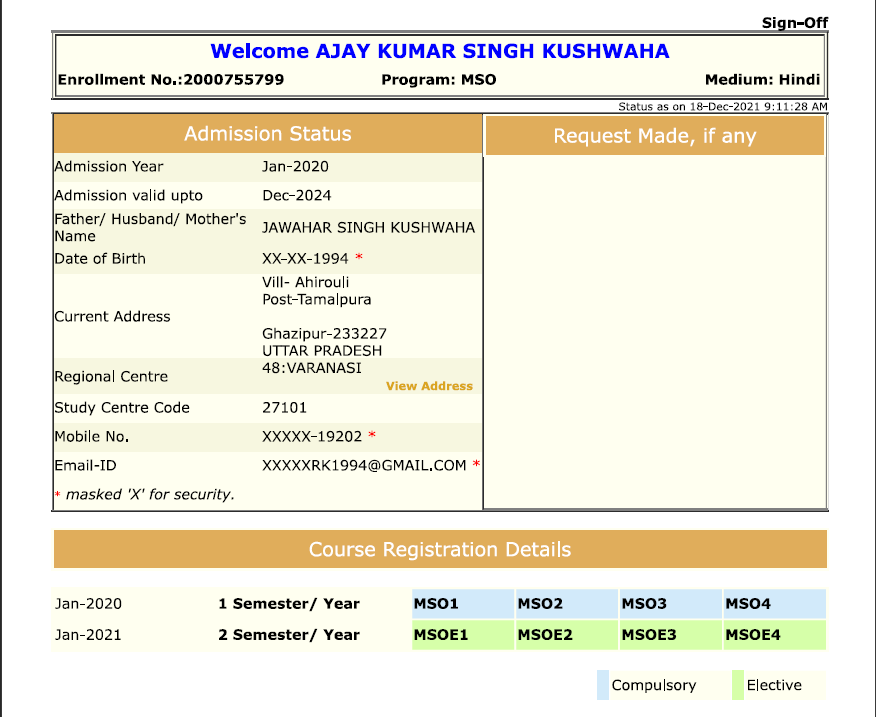Click the Dec-2024 validity value
This screenshot has width=876, height=717.
pos(297,196)
